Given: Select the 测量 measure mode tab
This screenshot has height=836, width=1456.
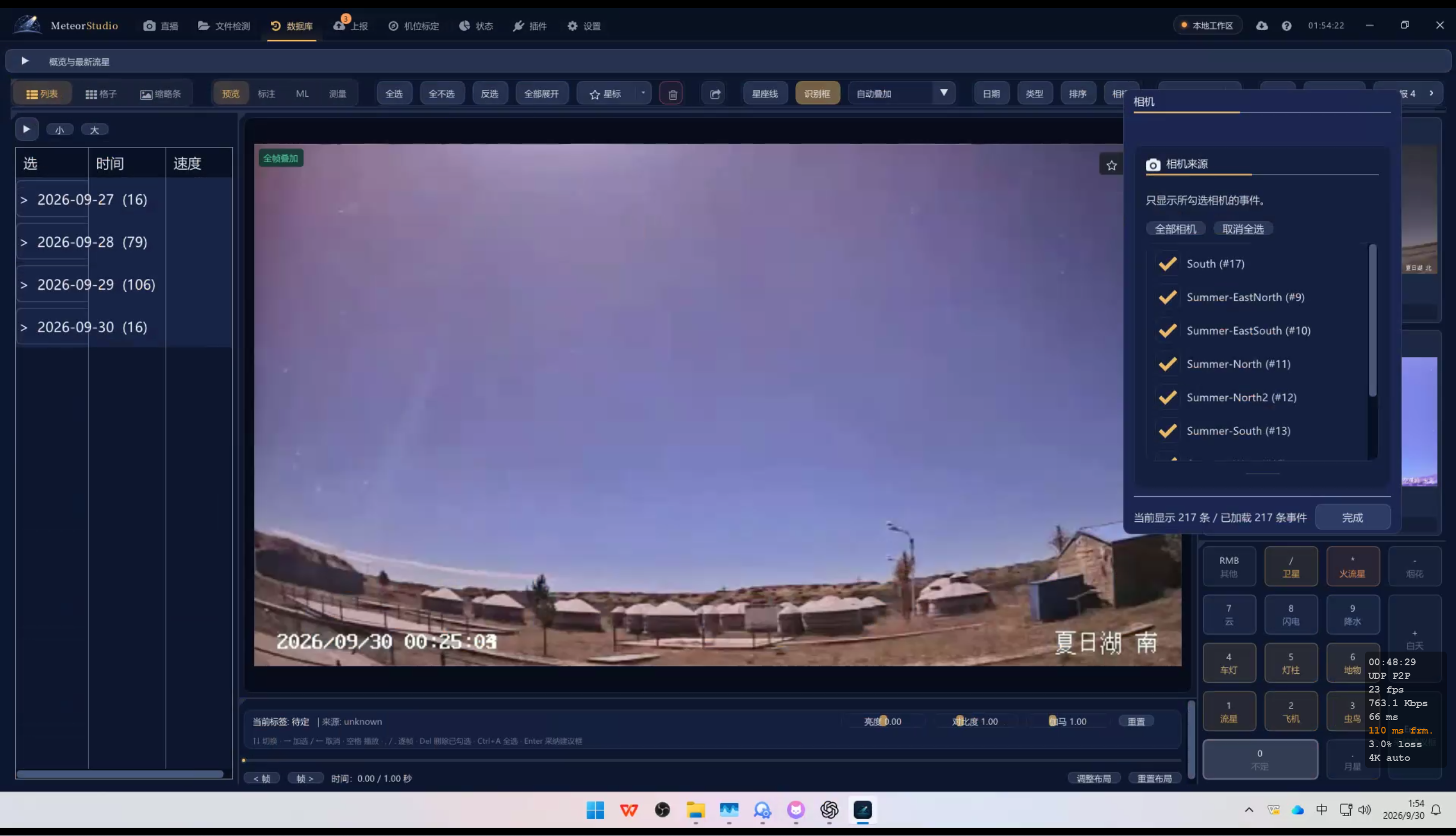Looking at the screenshot, I should [337, 93].
